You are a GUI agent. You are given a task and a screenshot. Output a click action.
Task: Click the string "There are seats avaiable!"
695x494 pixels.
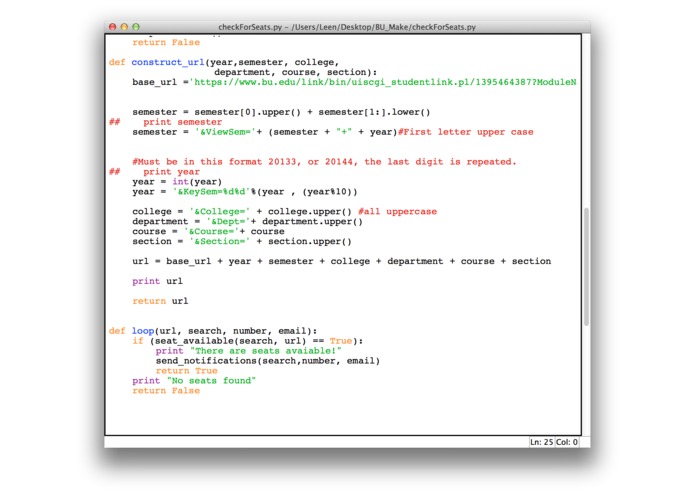pyautogui.click(x=266, y=351)
